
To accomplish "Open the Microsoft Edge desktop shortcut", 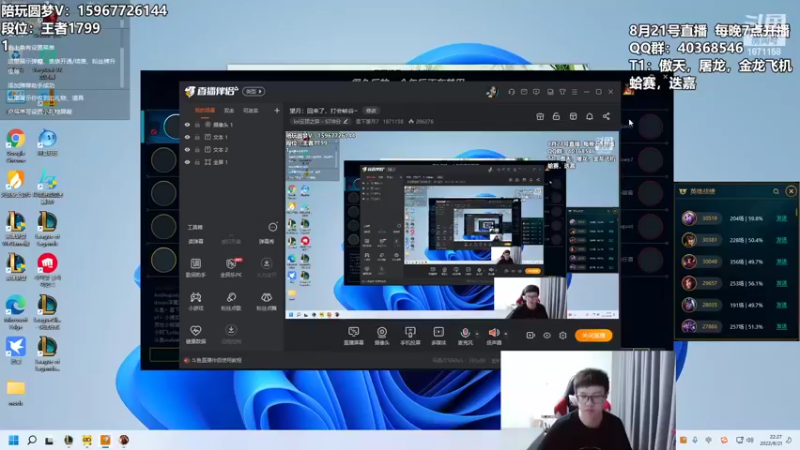I will 16,311.
